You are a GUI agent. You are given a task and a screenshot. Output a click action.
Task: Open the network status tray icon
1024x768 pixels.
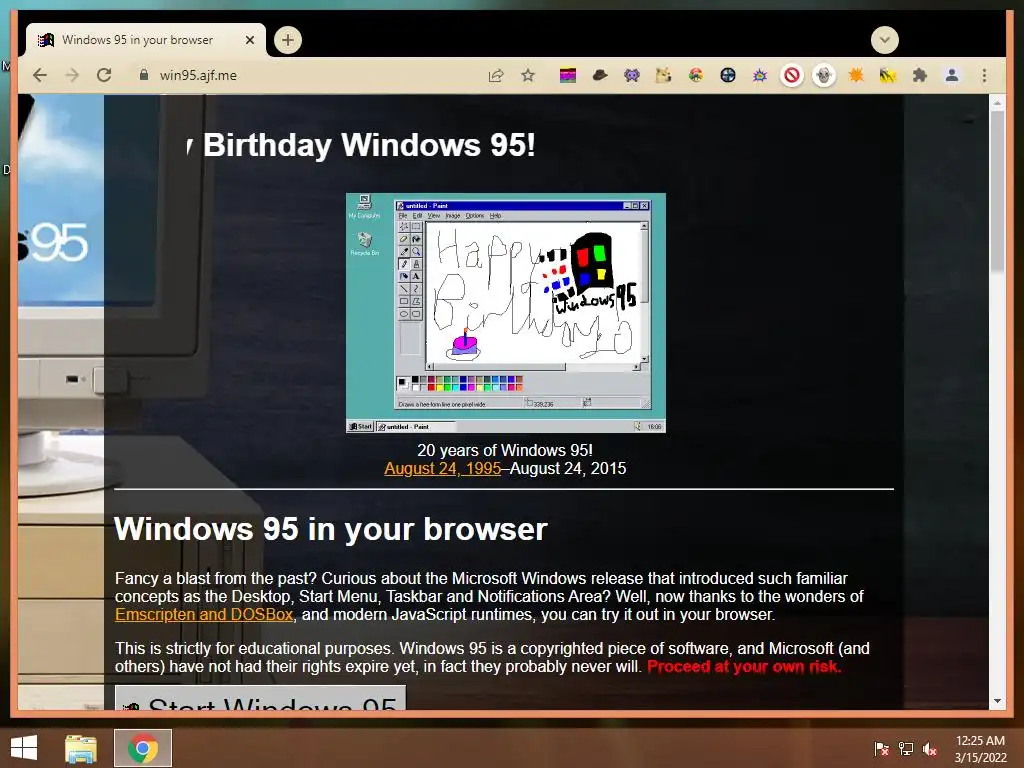click(x=906, y=748)
